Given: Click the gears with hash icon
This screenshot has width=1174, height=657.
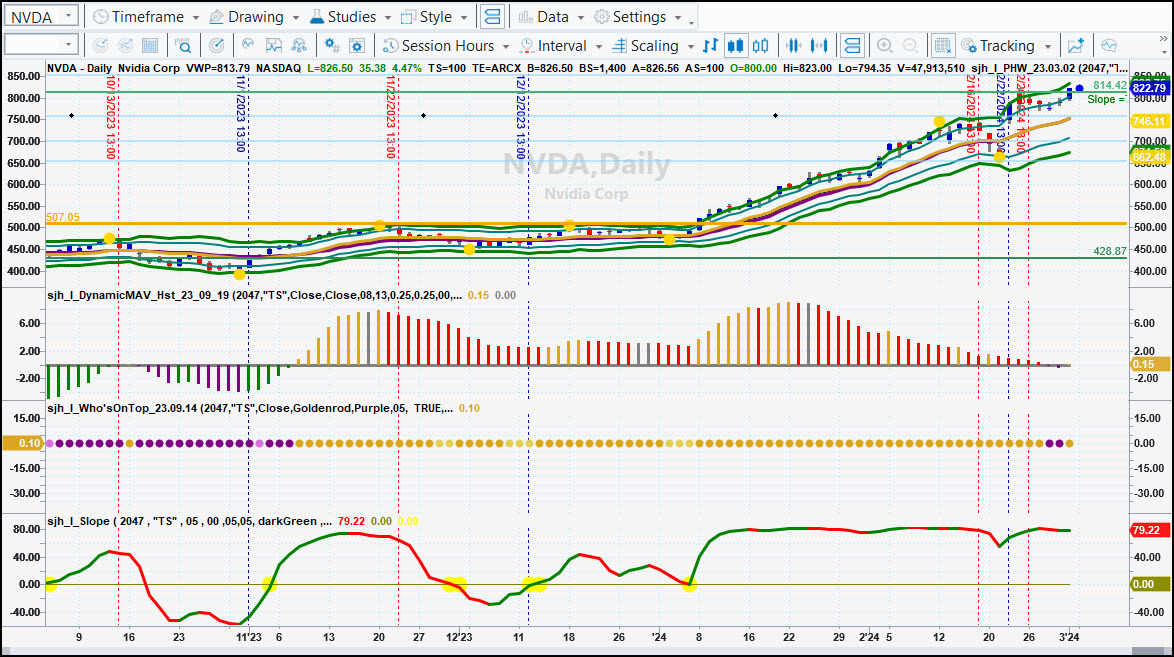Looking at the screenshot, I should click(x=332, y=46).
